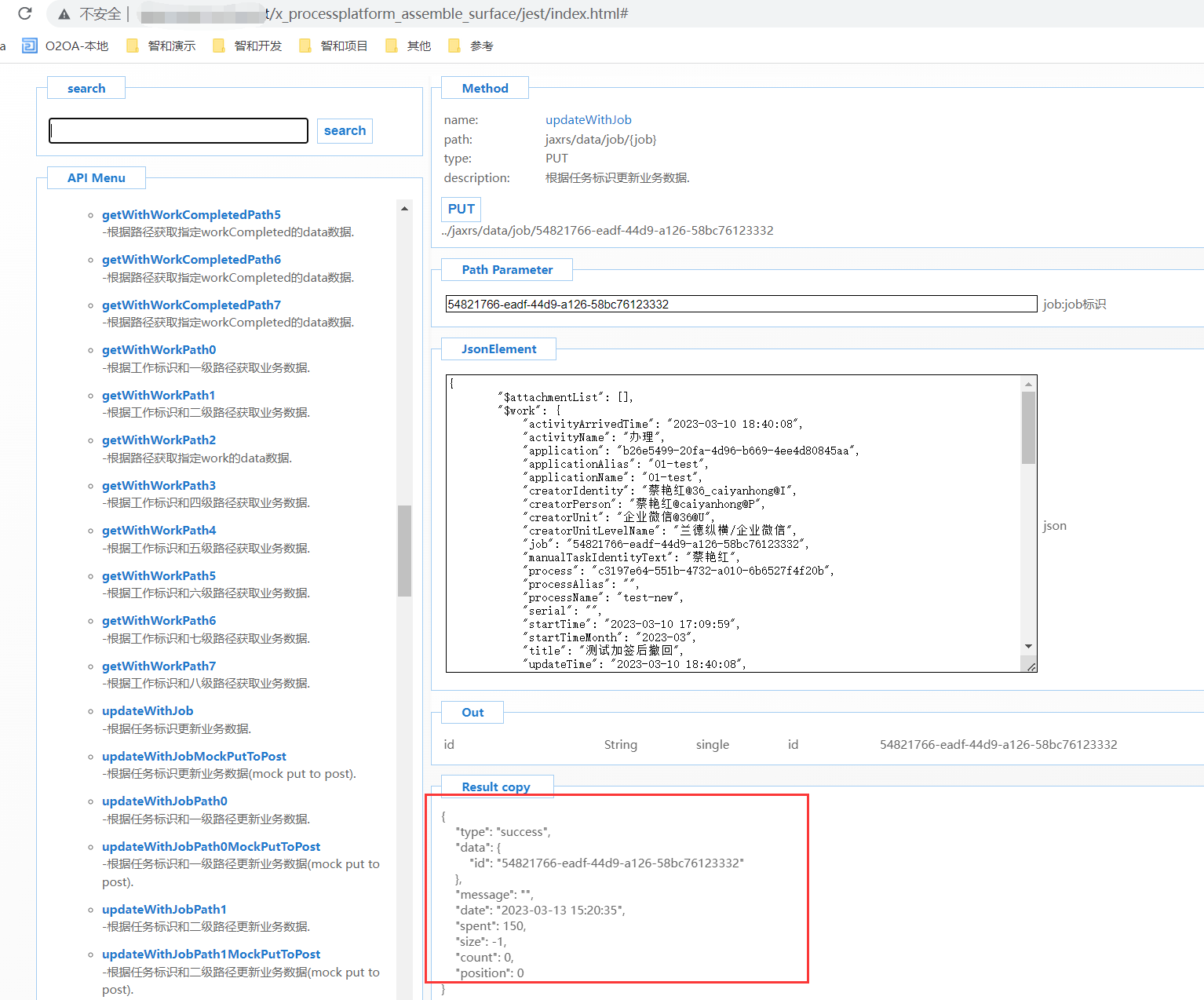Send the request with the PUT button
The height and width of the screenshot is (1000, 1204).
[x=461, y=209]
